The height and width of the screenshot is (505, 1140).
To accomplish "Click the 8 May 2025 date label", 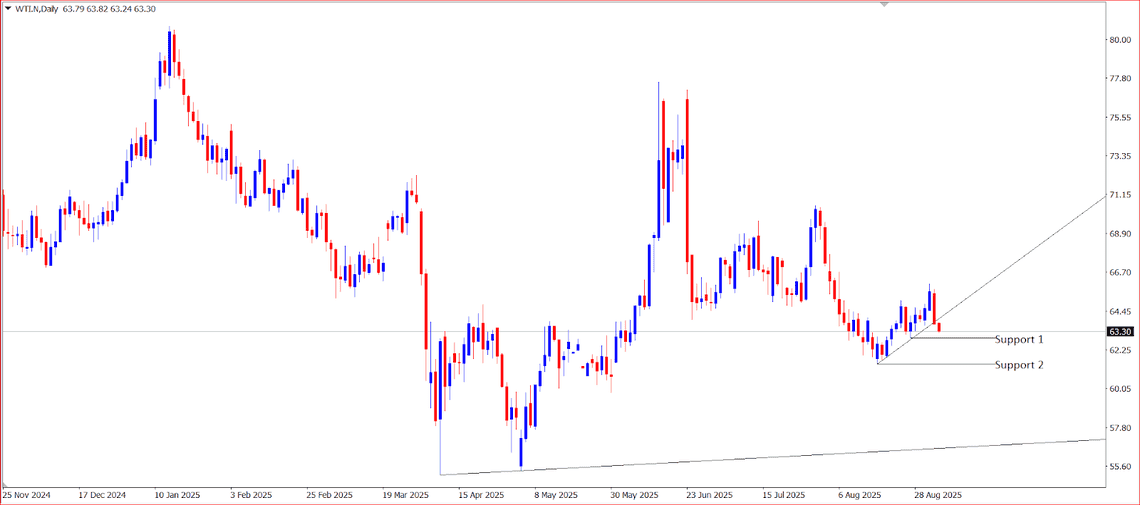I will point(556,495).
